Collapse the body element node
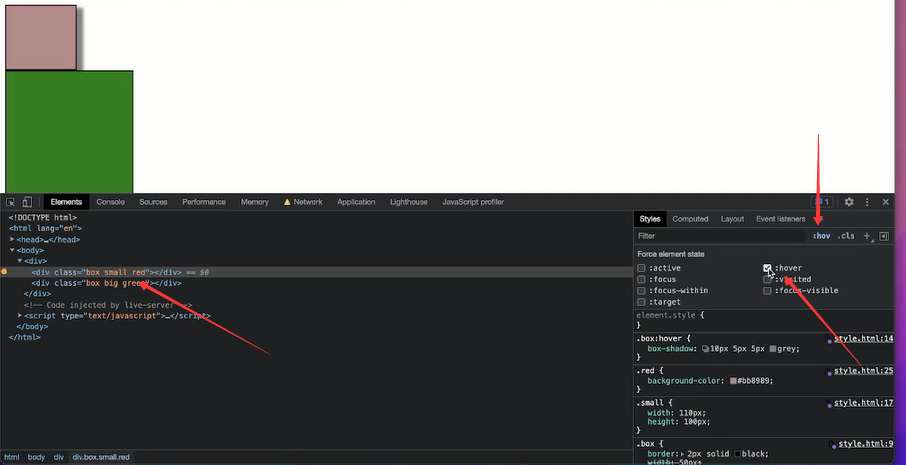 [12, 250]
